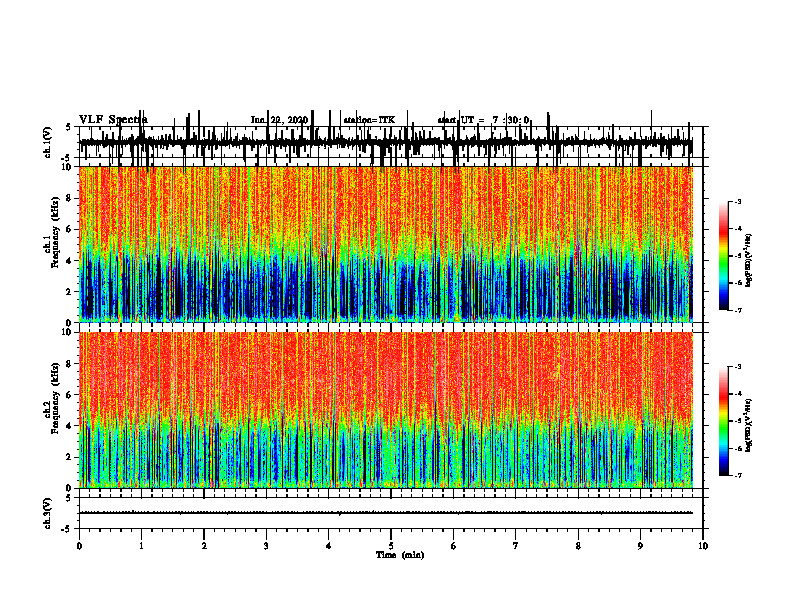Click time axis tick label "3"

(x=266, y=546)
